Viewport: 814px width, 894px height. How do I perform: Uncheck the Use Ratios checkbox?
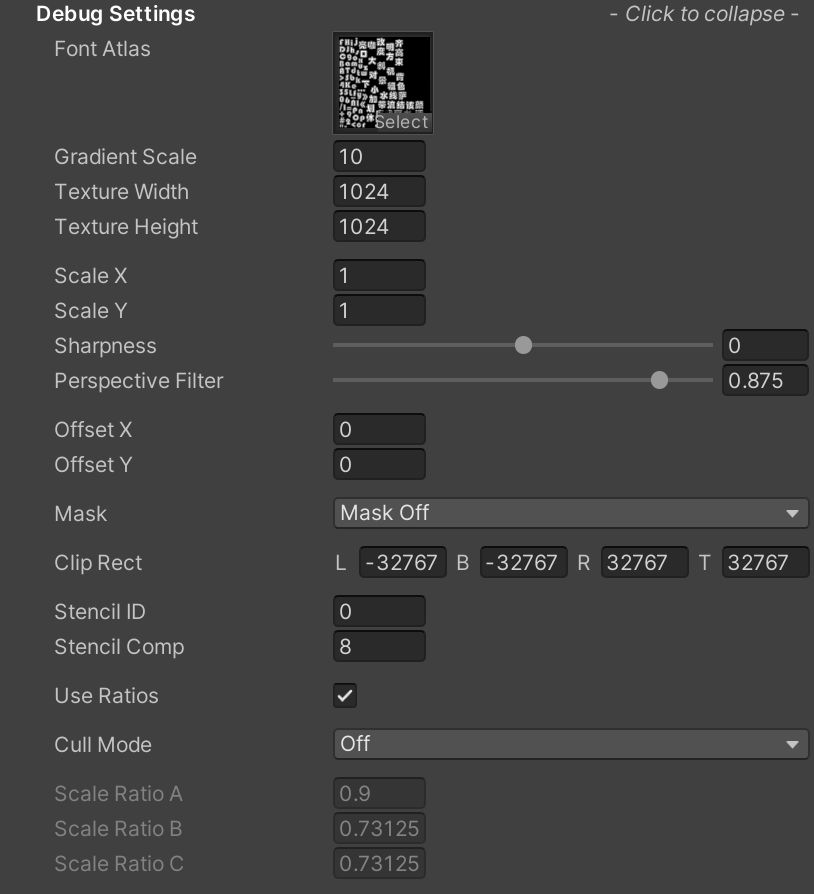345,696
